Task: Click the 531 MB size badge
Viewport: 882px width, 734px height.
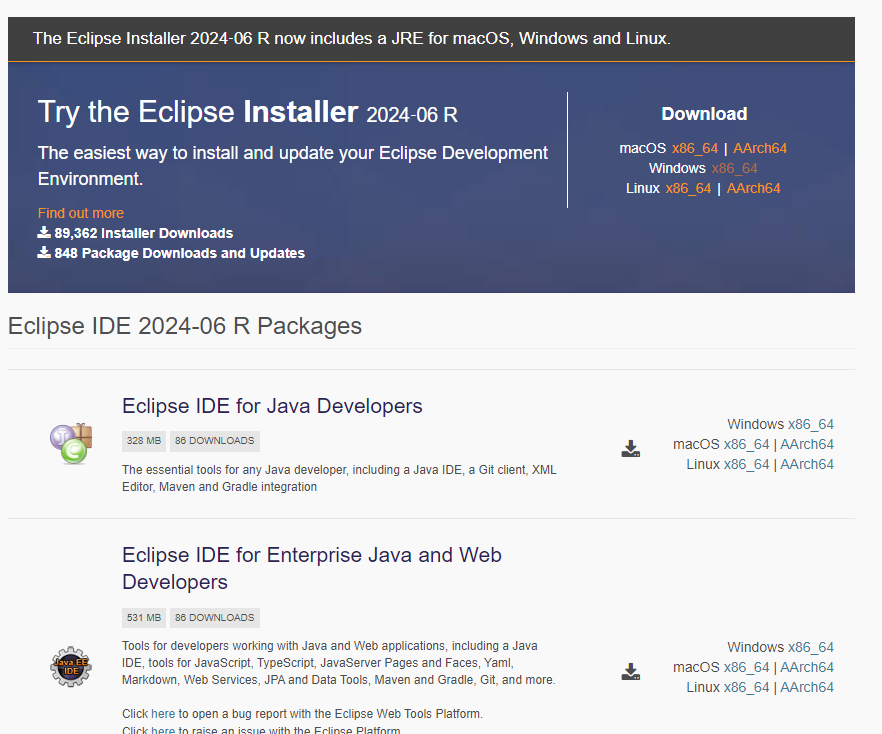Action: pyautogui.click(x=144, y=618)
